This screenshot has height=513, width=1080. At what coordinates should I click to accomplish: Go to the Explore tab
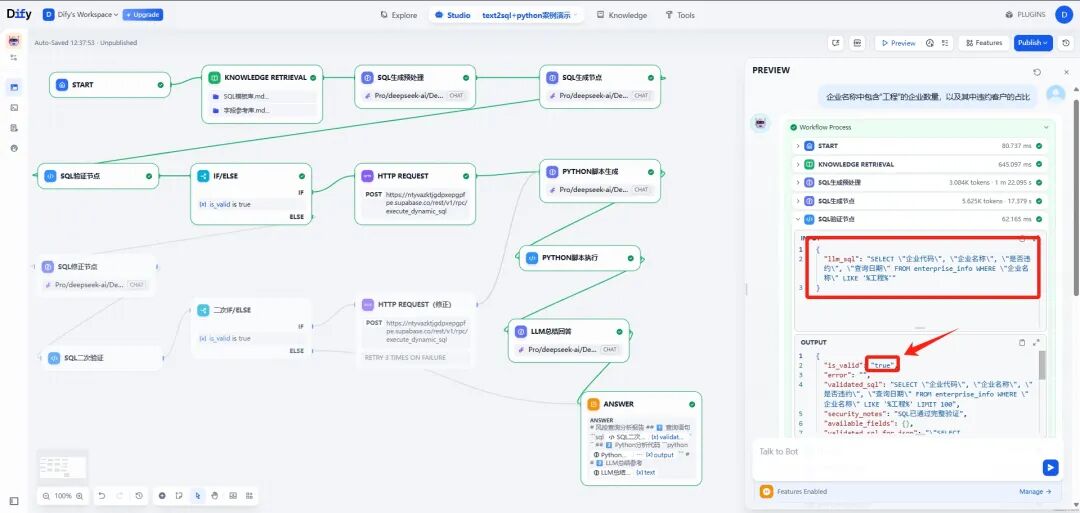pos(399,14)
